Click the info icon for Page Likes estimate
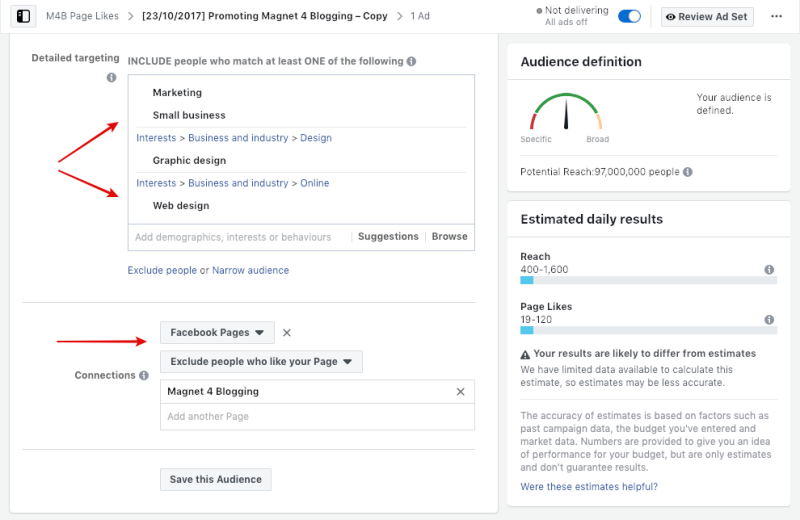800x520 pixels. click(768, 320)
